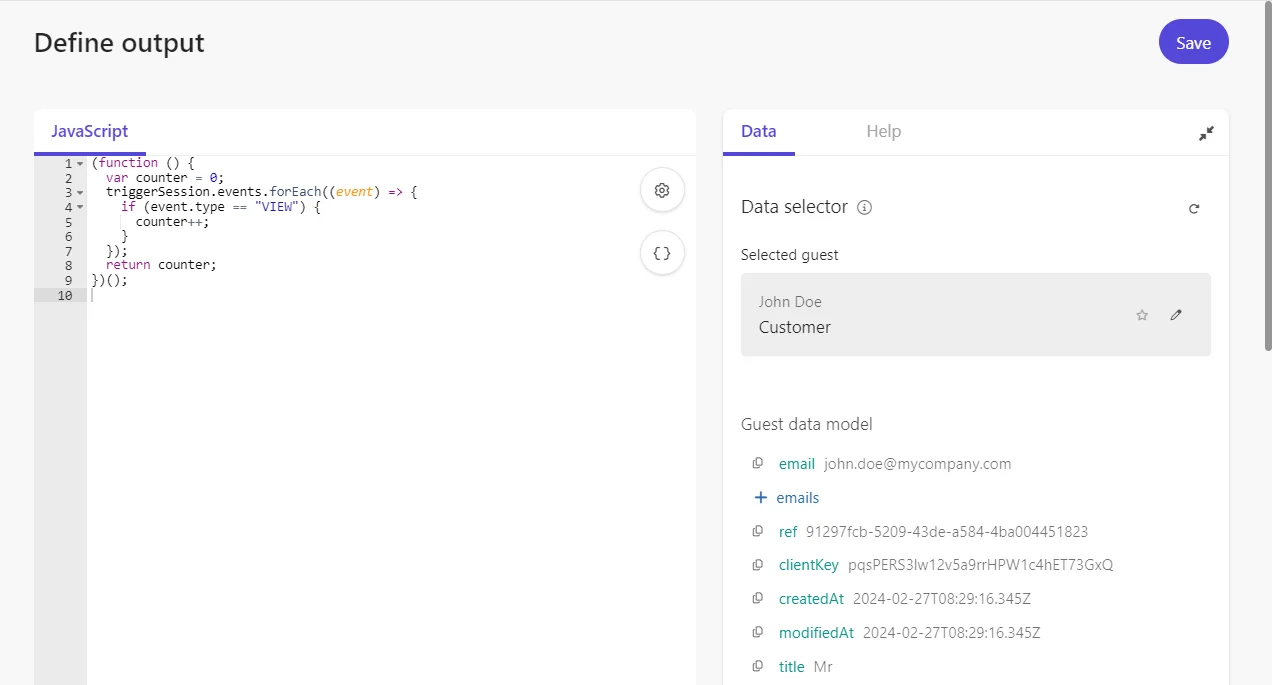Click the vertical page scrollbar
This screenshot has height=685, width=1272.
tap(1268, 175)
